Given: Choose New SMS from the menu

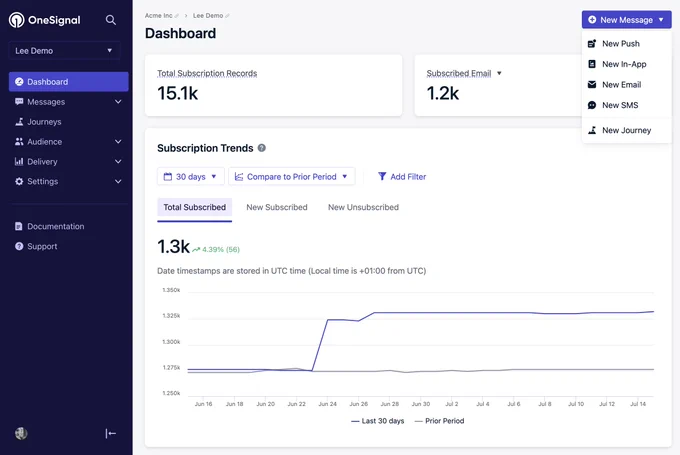Looking at the screenshot, I should 627,105.
